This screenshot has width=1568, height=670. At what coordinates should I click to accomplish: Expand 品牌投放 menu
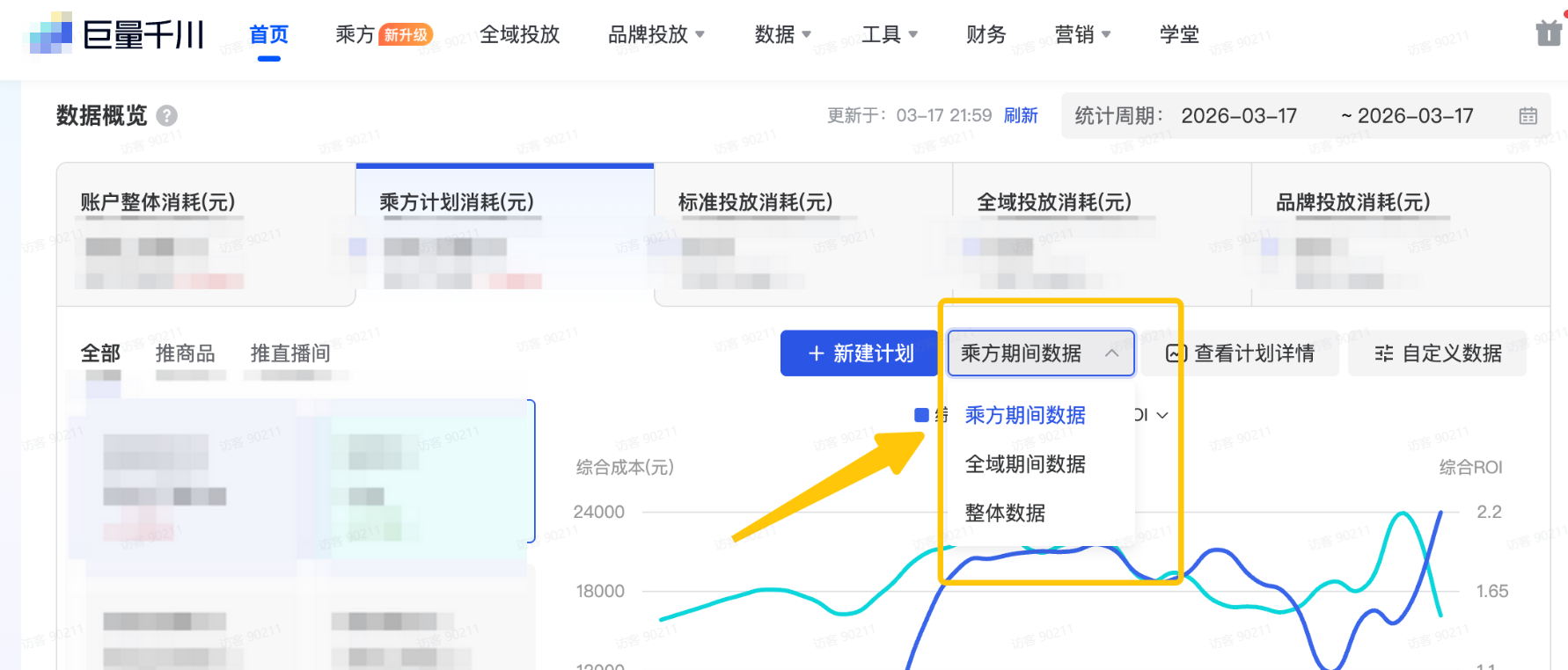(656, 34)
